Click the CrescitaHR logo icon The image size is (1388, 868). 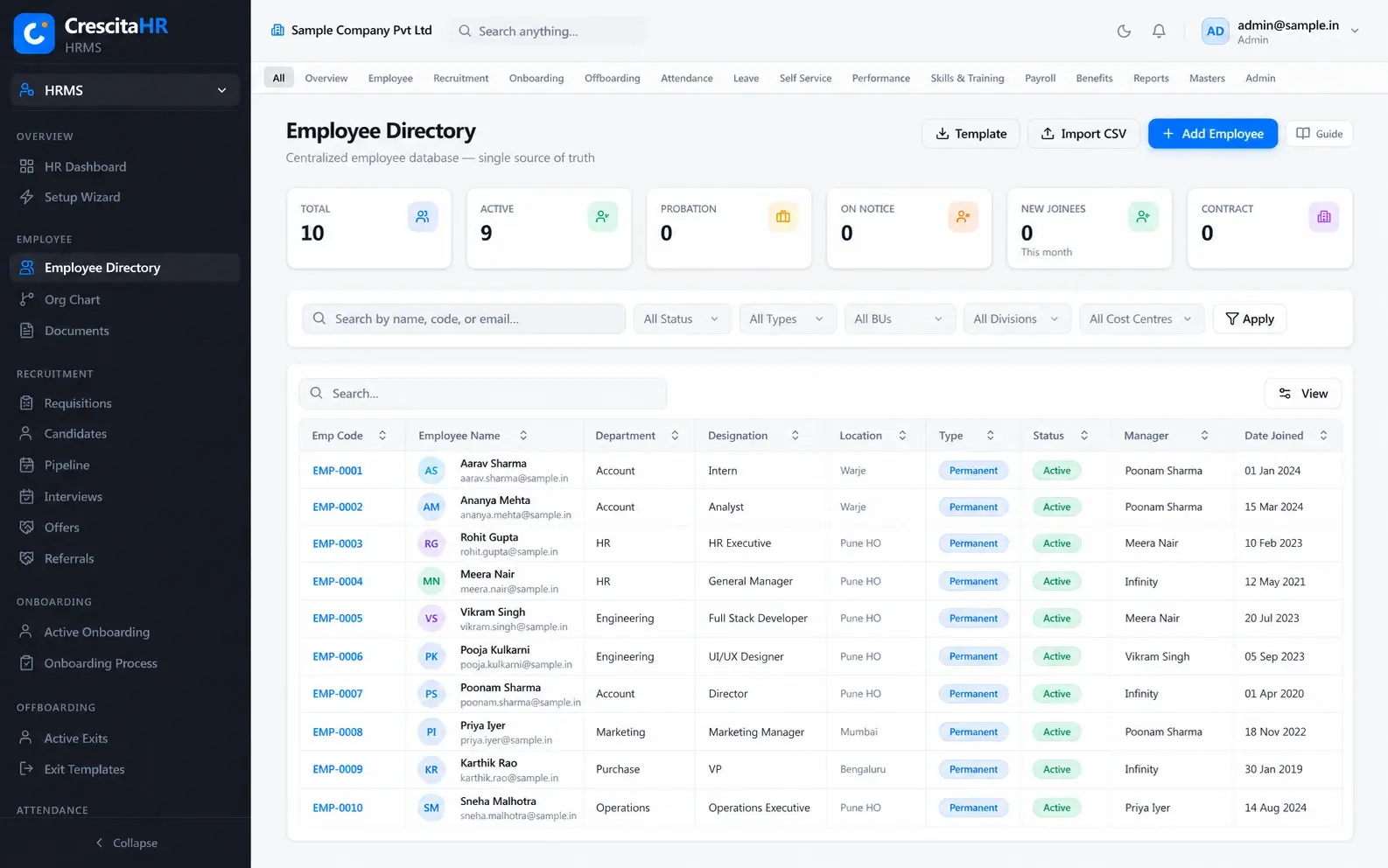tap(34, 34)
